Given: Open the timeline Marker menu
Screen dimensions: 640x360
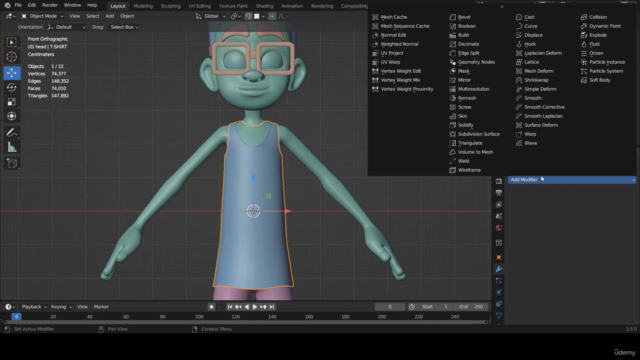Looking at the screenshot, I should [101, 307].
